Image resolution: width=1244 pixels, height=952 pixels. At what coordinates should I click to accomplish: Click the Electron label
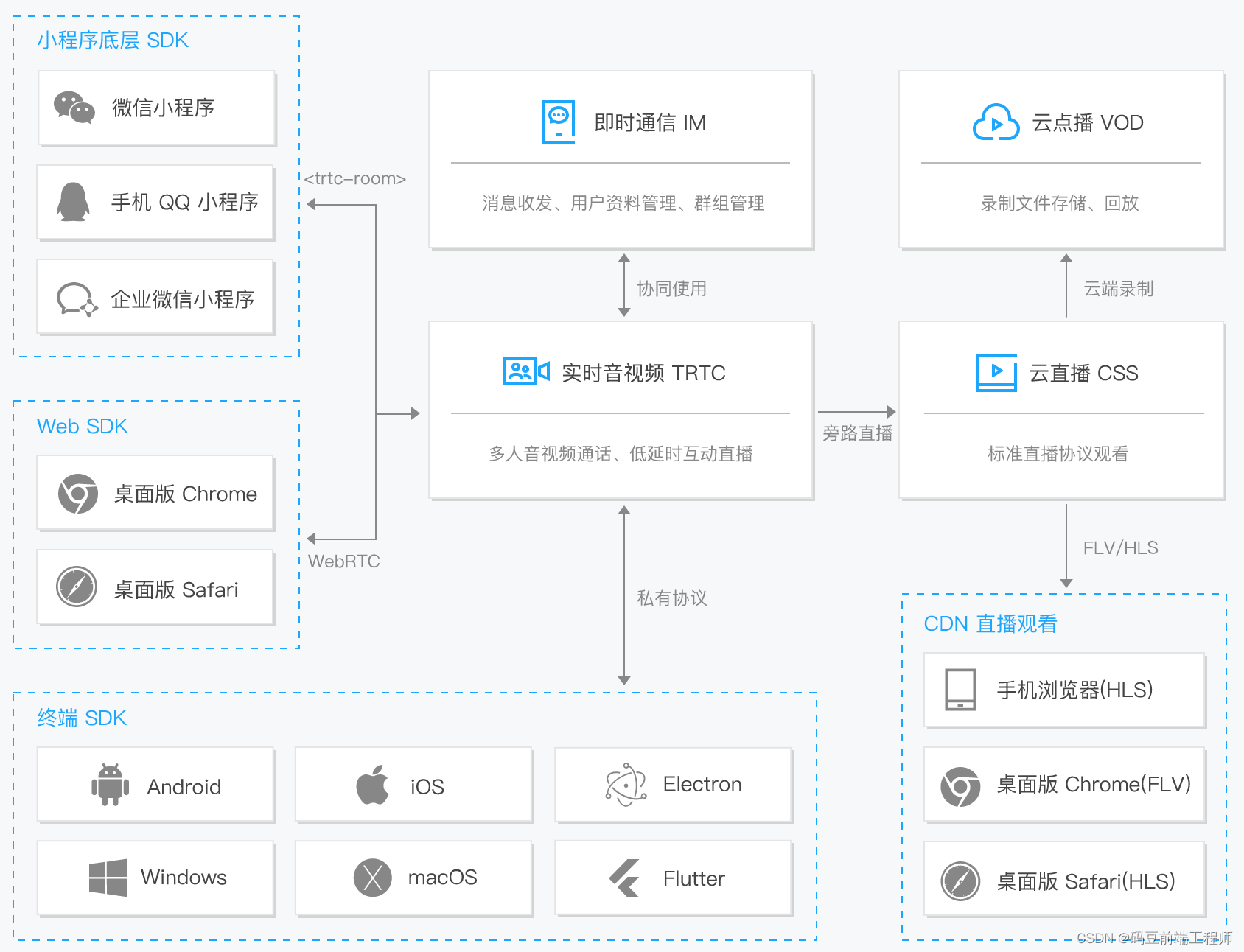tap(702, 784)
